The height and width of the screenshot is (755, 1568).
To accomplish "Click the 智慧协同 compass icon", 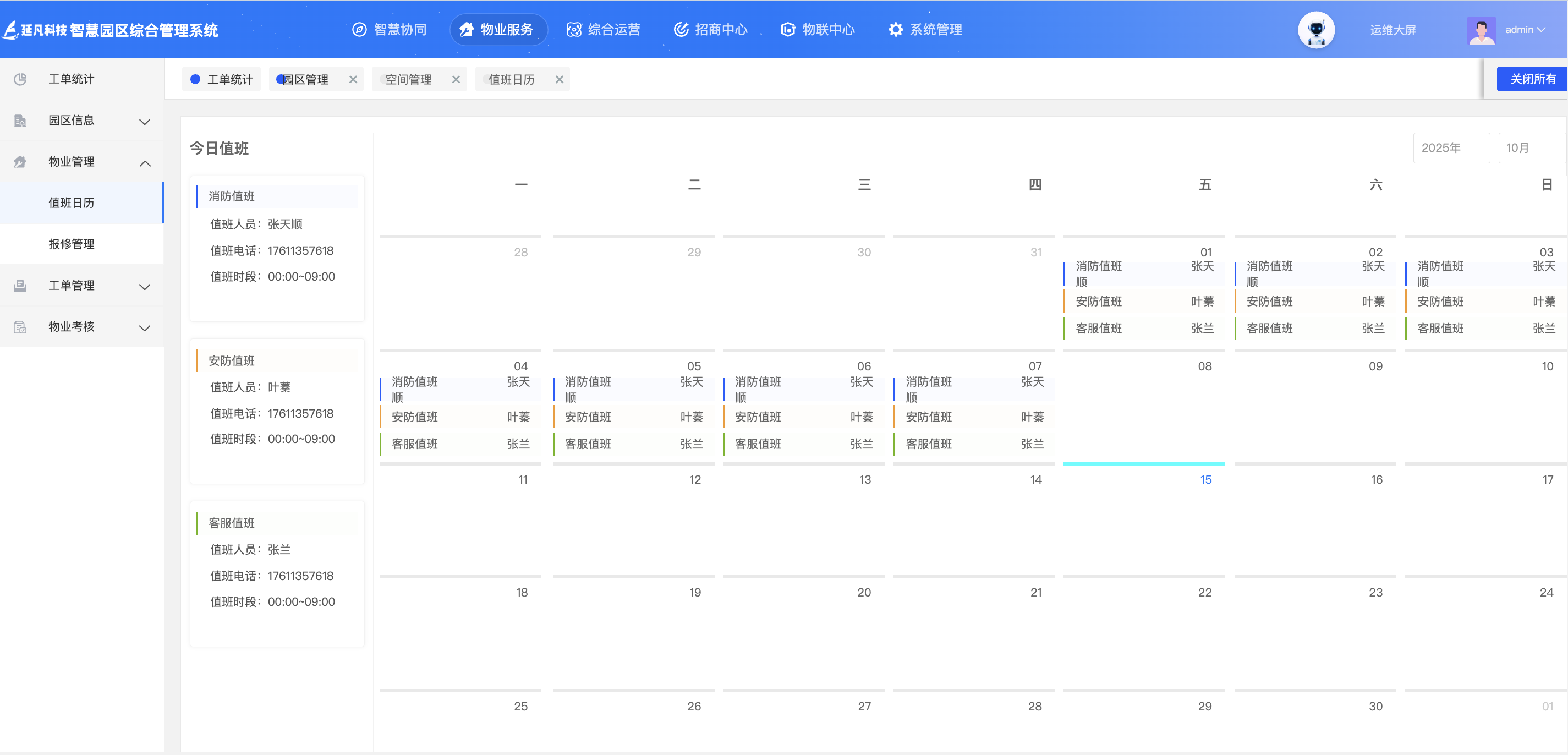I will pos(359,29).
